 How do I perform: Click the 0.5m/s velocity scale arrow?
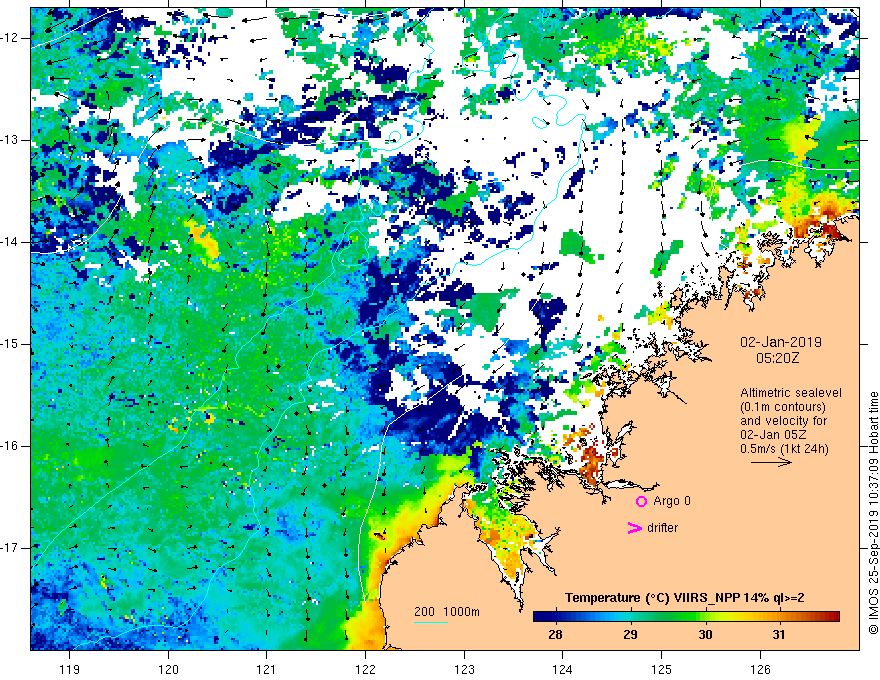[x=771, y=462]
